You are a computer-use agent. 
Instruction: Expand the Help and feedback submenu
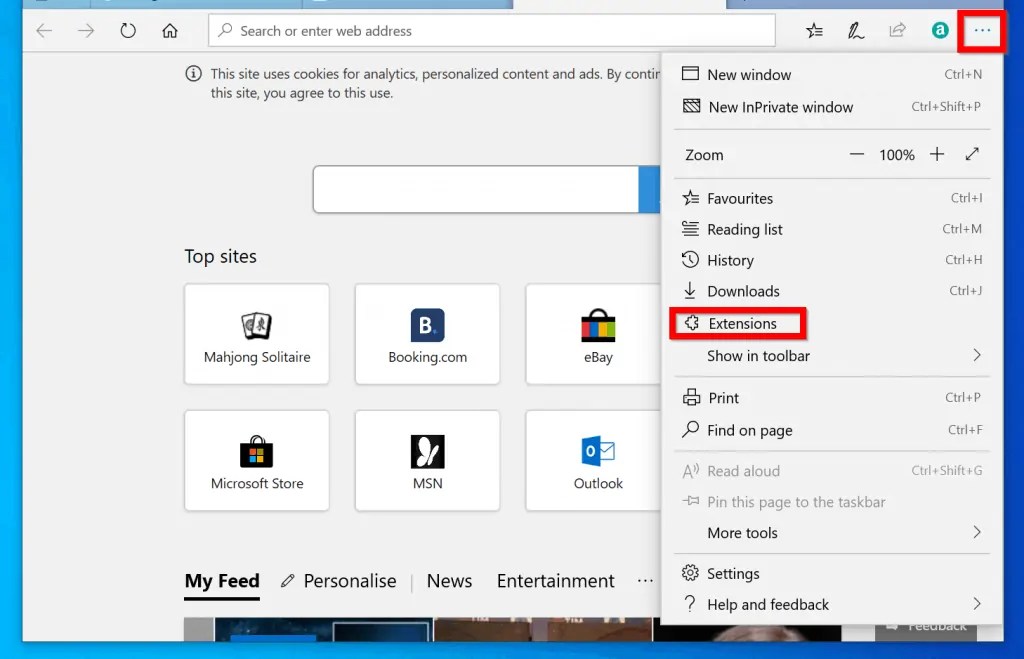[x=768, y=604]
